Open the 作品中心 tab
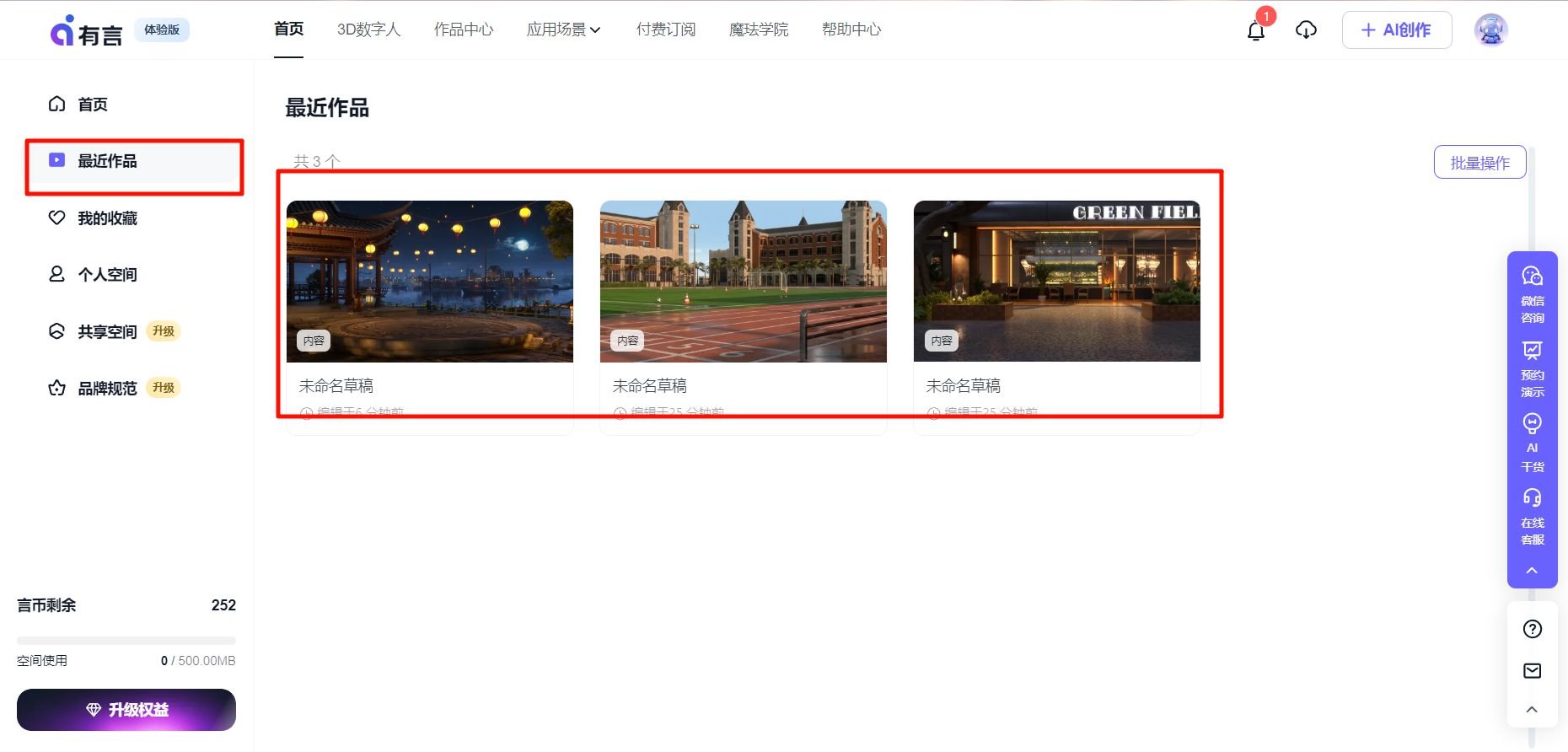Image resolution: width=1568 pixels, height=752 pixels. (x=464, y=30)
